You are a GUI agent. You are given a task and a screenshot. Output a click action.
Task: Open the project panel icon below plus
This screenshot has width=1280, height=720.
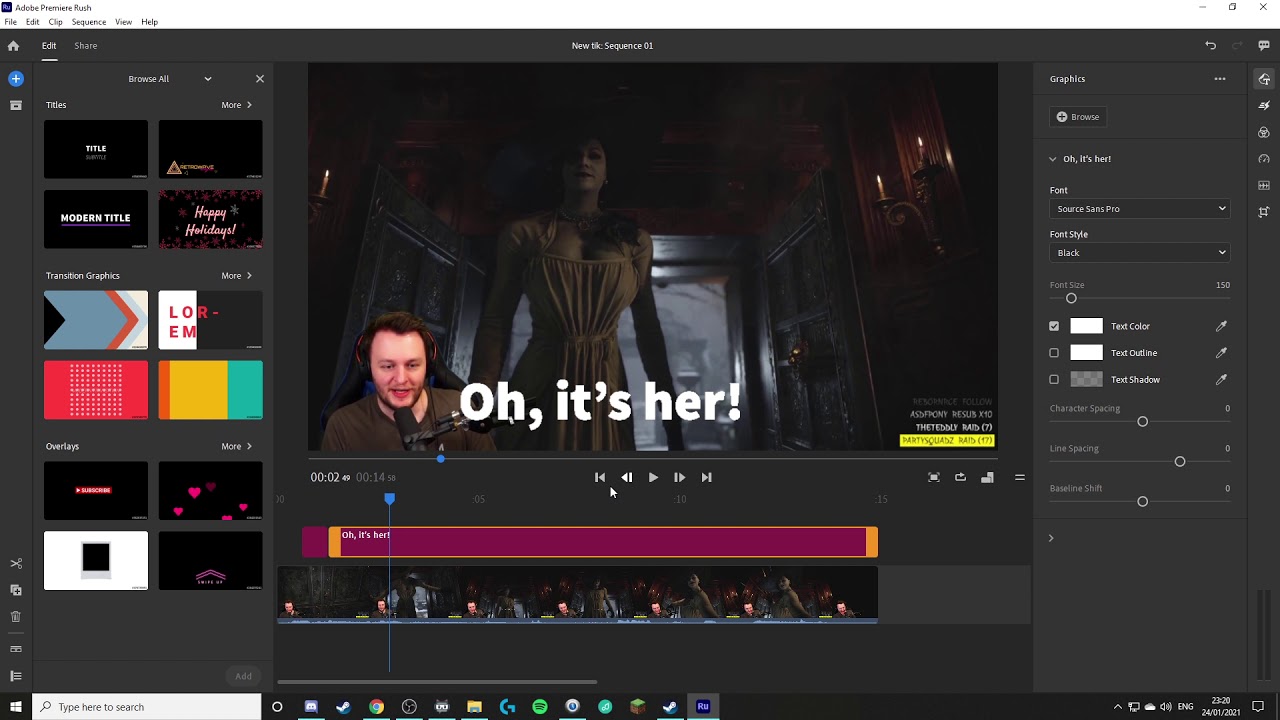pyautogui.click(x=15, y=105)
